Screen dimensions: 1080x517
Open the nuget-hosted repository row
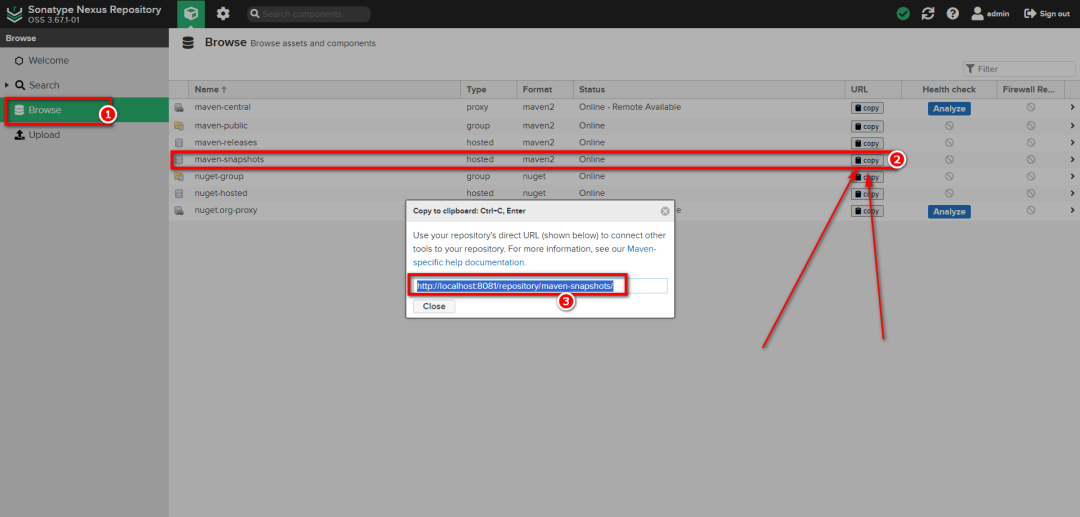click(x=624, y=193)
